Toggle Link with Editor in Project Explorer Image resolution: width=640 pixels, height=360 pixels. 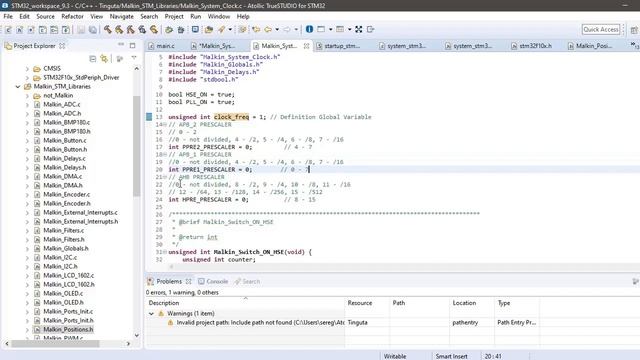coord(104,59)
